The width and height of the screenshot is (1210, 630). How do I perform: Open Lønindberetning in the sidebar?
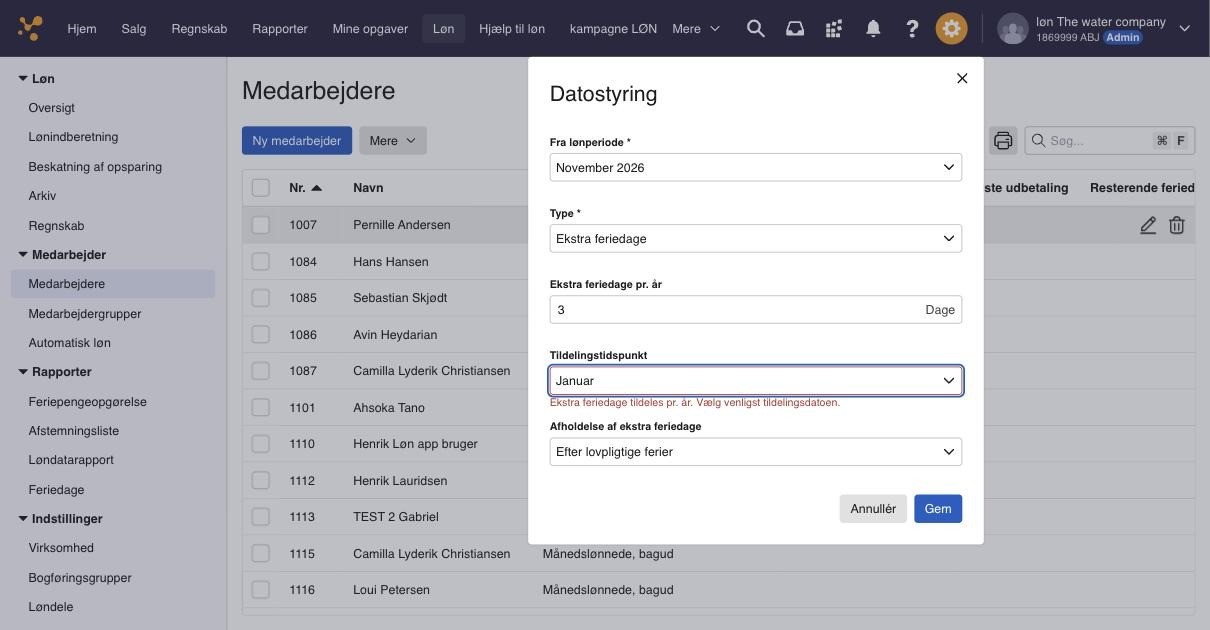[x=73, y=137]
